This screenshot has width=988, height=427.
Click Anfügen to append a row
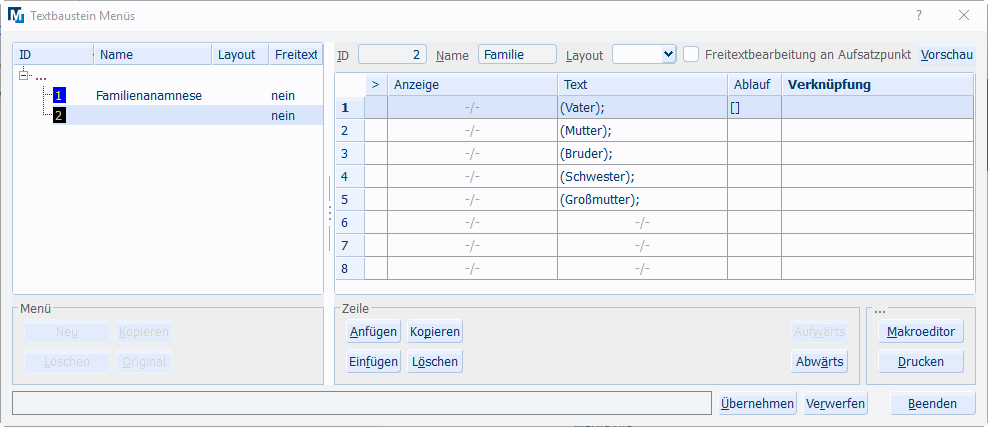point(373,332)
